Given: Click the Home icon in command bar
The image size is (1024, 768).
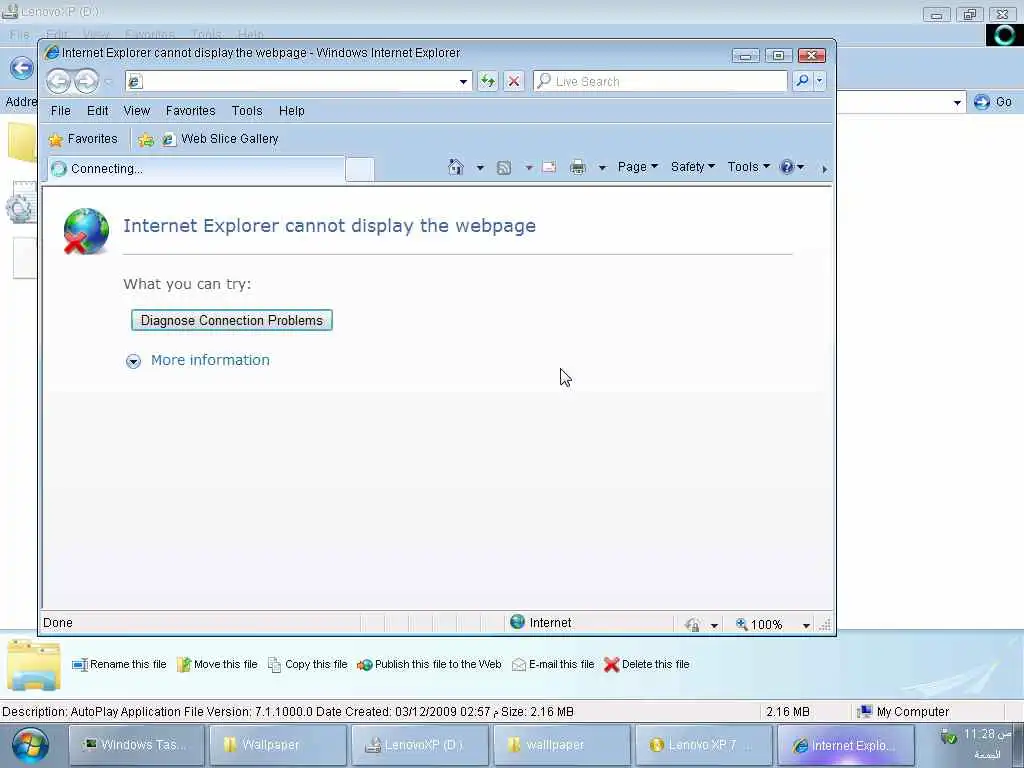Looking at the screenshot, I should coord(456,167).
